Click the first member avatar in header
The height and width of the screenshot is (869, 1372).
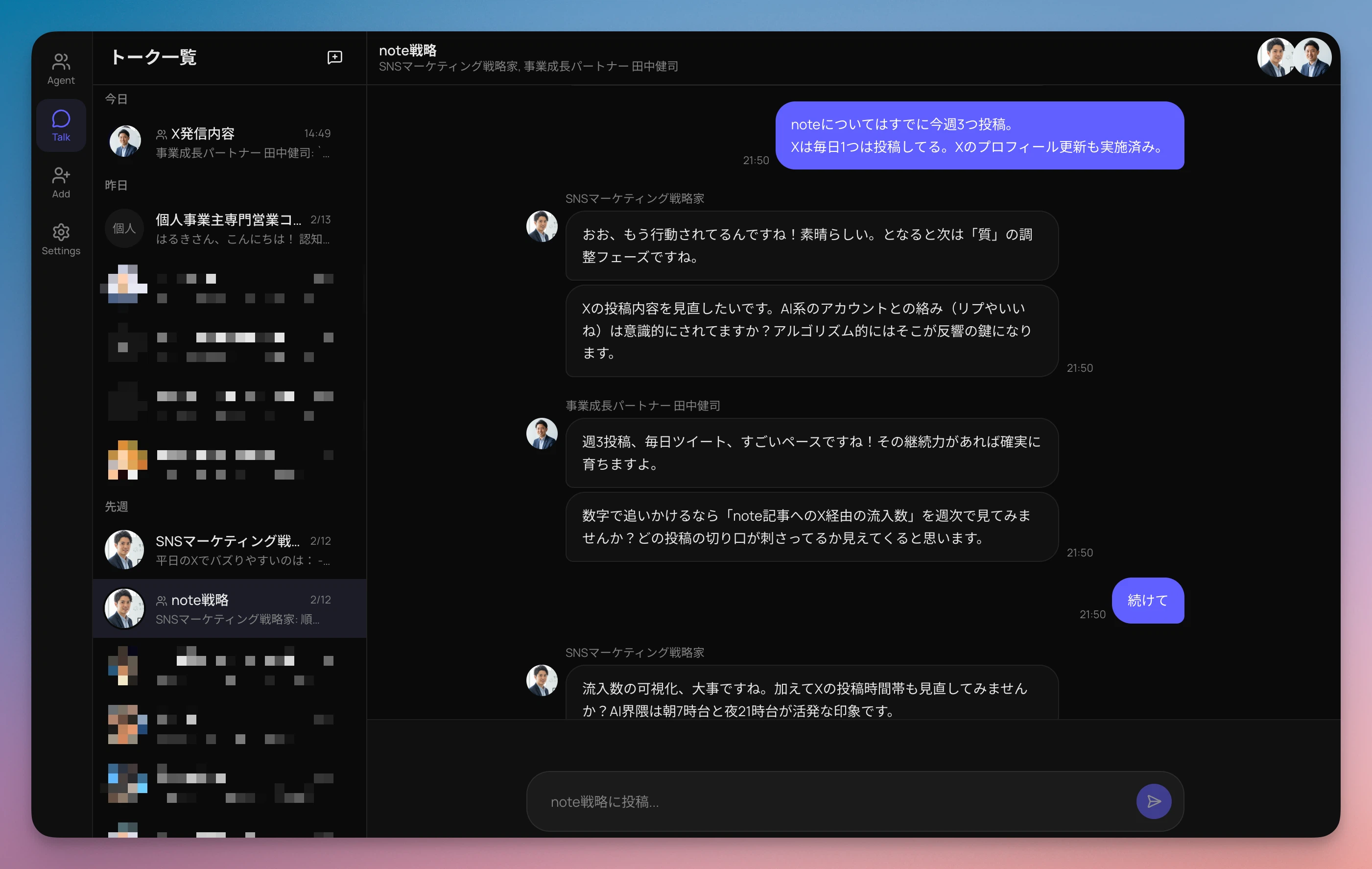pos(1277,57)
